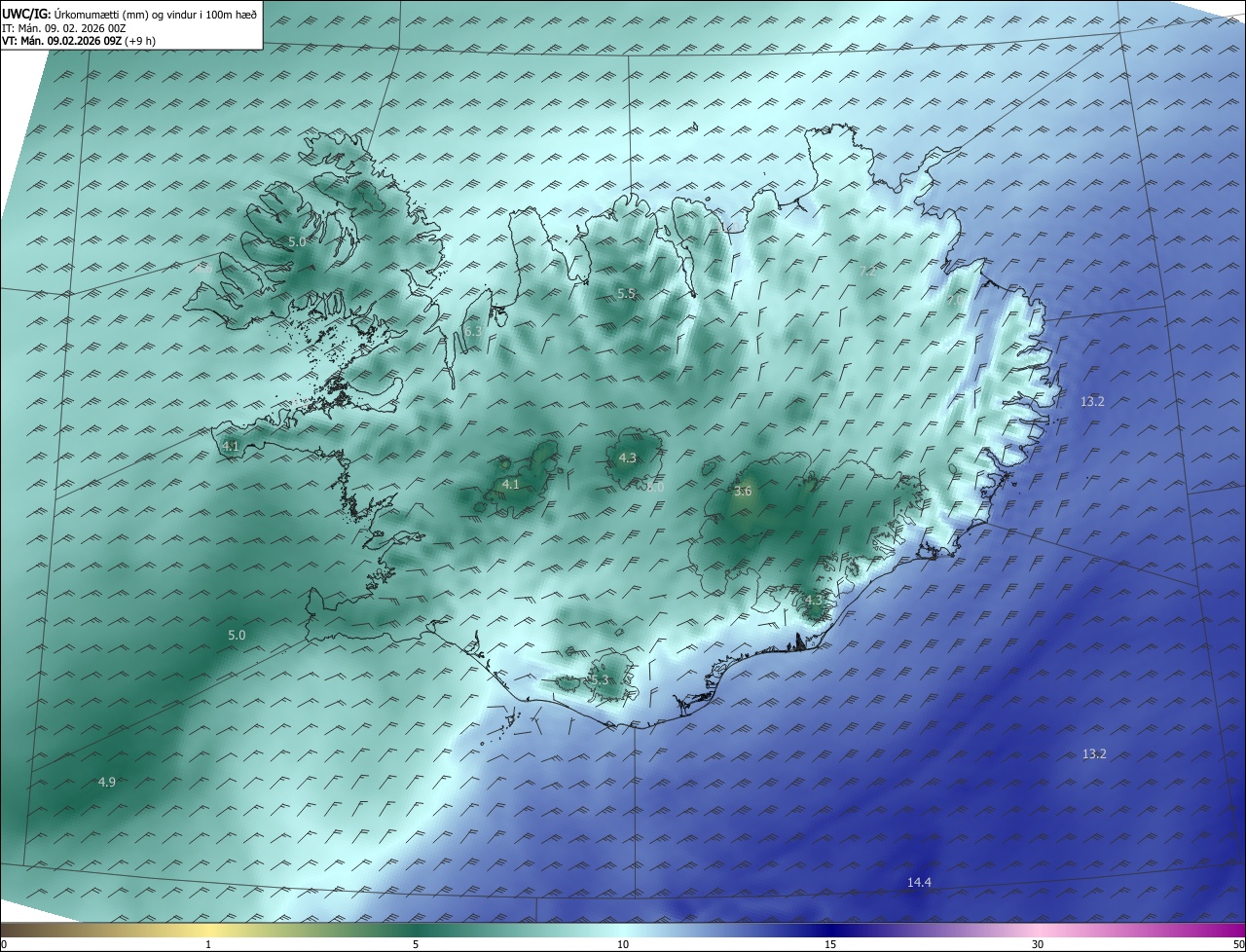
Task: Click the 6.3 value near Hrútafjörður
Action: (473, 332)
